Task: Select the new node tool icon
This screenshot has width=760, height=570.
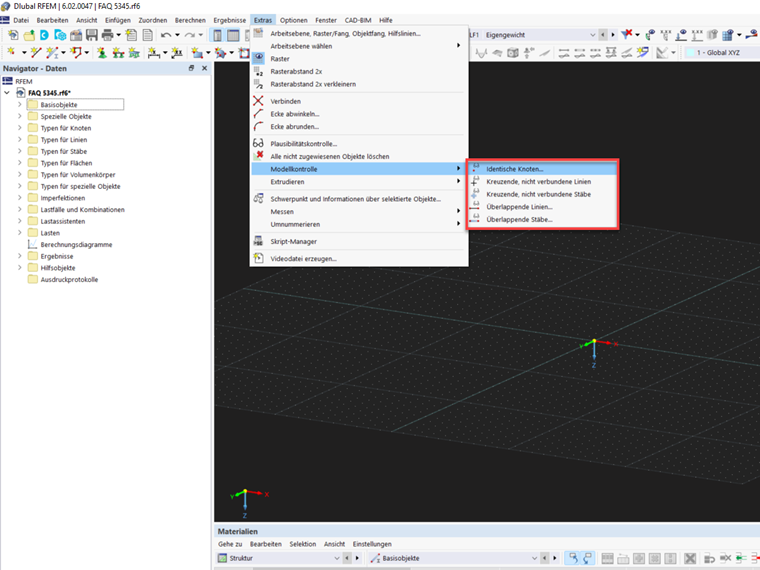Action: pos(11,52)
